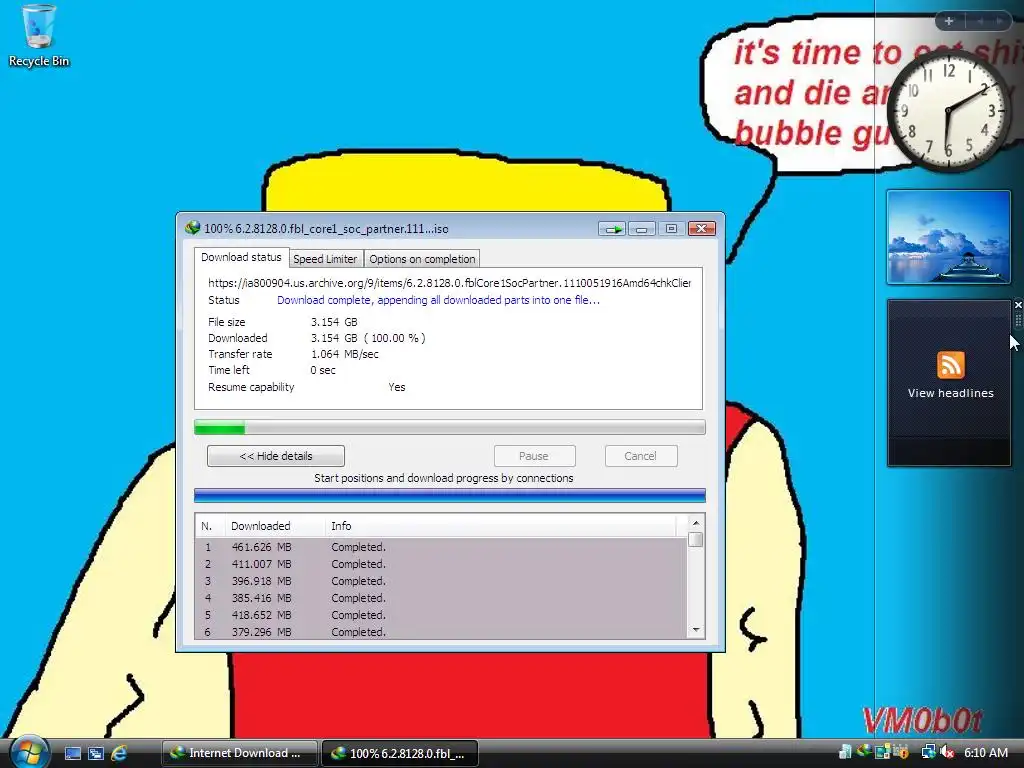Open the Windows Start menu orb
1024x768 pixels.
[29, 752]
